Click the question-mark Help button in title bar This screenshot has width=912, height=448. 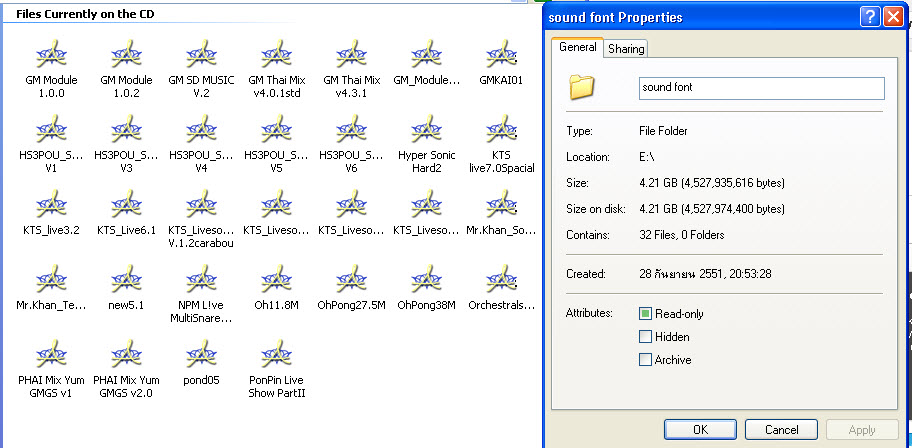[870, 17]
